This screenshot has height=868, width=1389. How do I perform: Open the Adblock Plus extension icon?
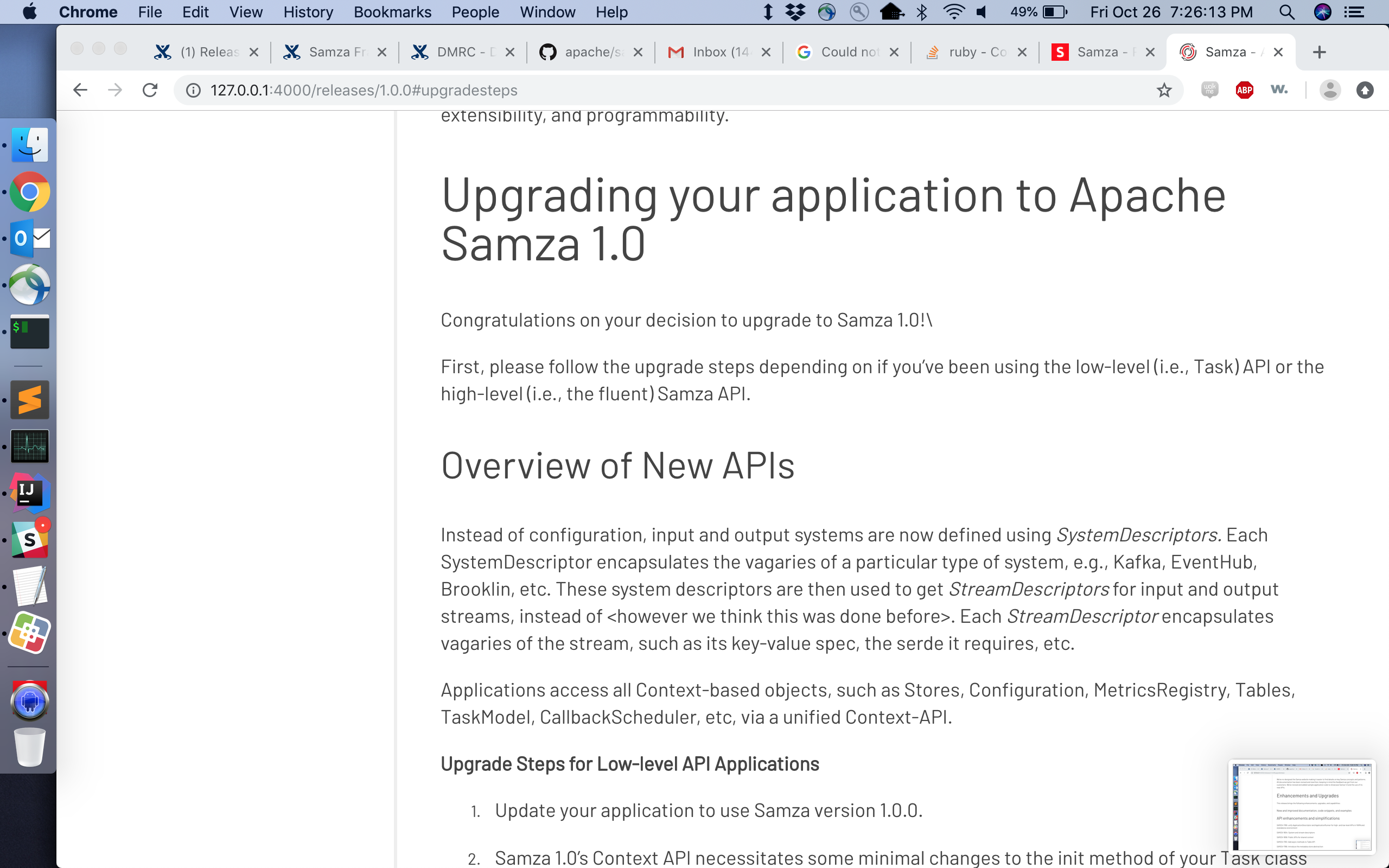1244,90
